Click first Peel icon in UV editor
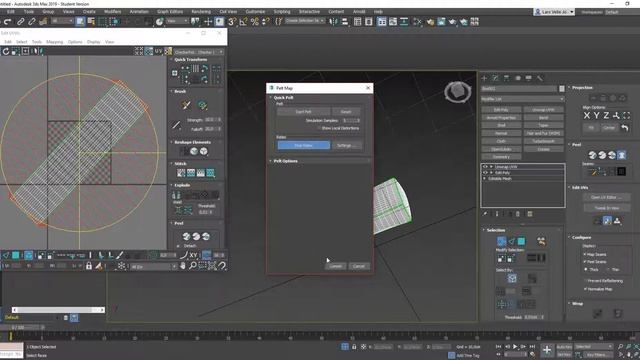Screen dimensions: 640x360 coord(187,236)
